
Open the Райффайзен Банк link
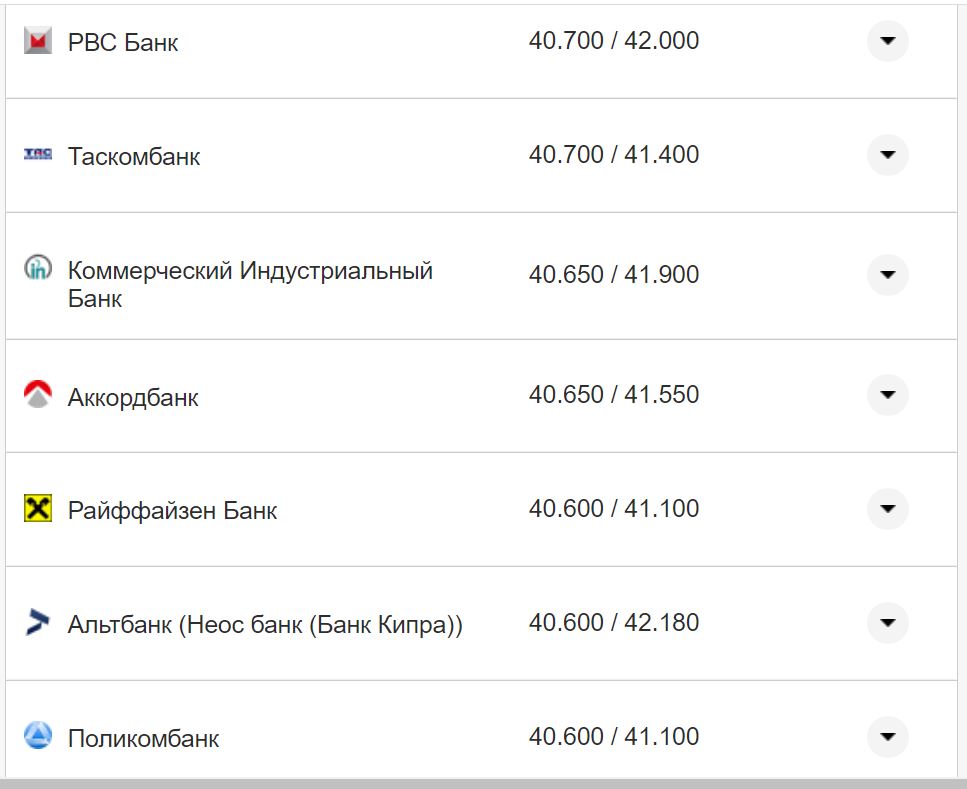pos(172,511)
